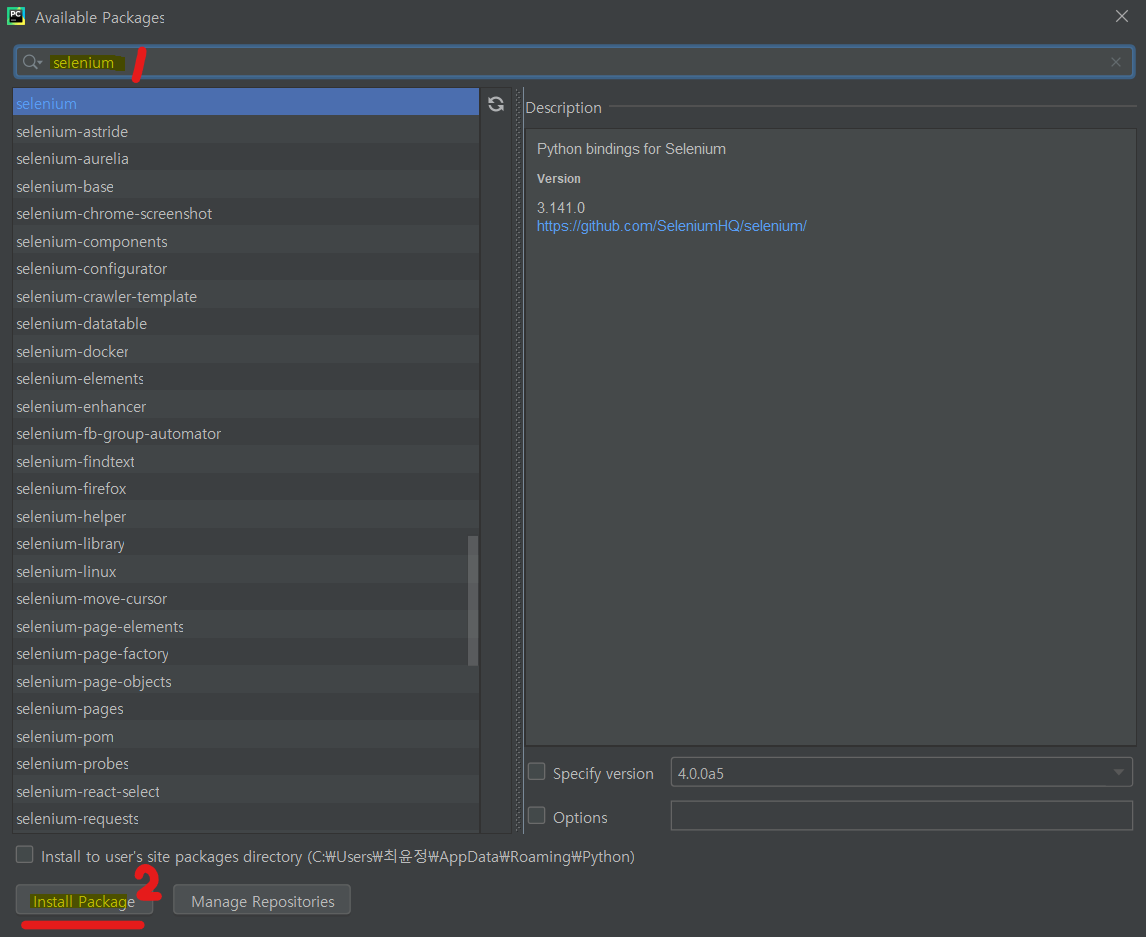Click the Install Package button

coord(84,900)
